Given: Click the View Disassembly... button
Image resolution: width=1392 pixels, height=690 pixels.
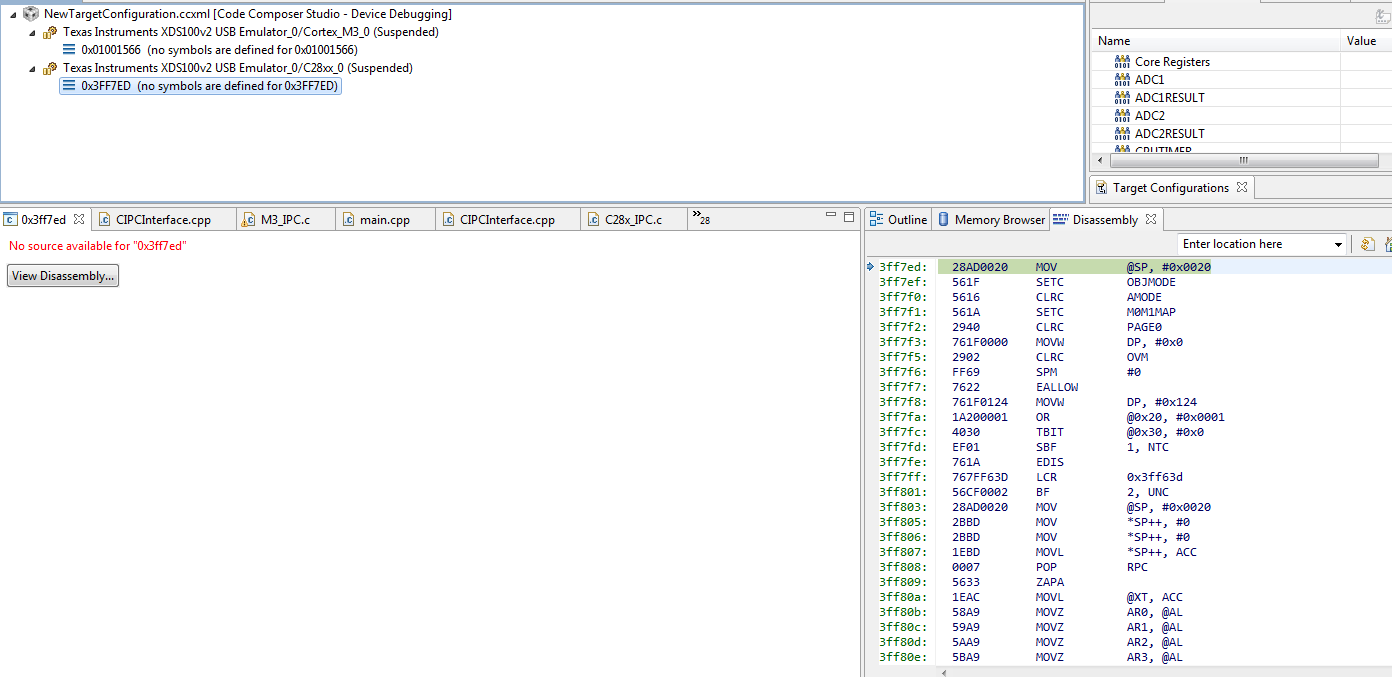Looking at the screenshot, I should 63,276.
